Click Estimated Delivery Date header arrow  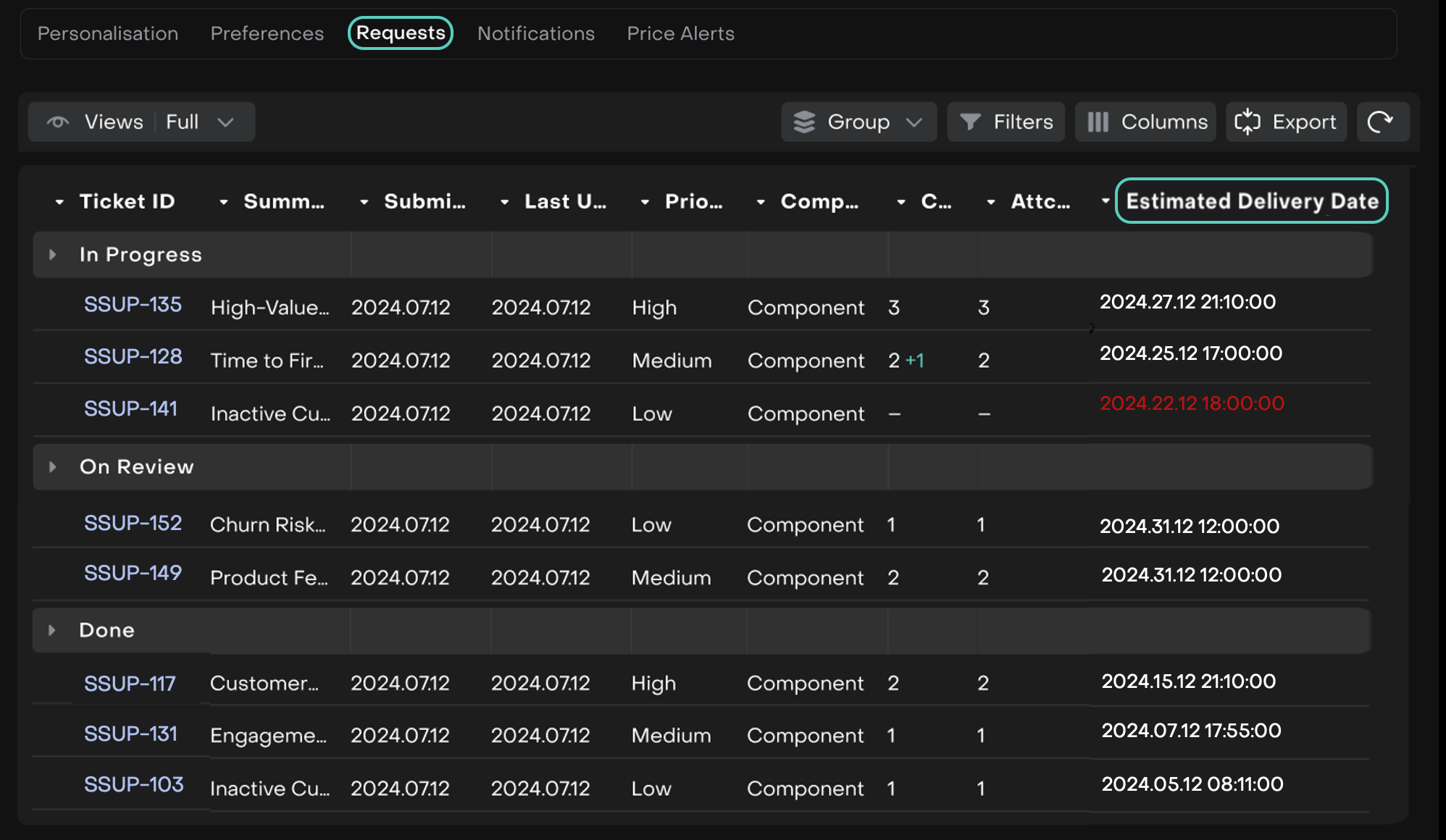(1105, 201)
